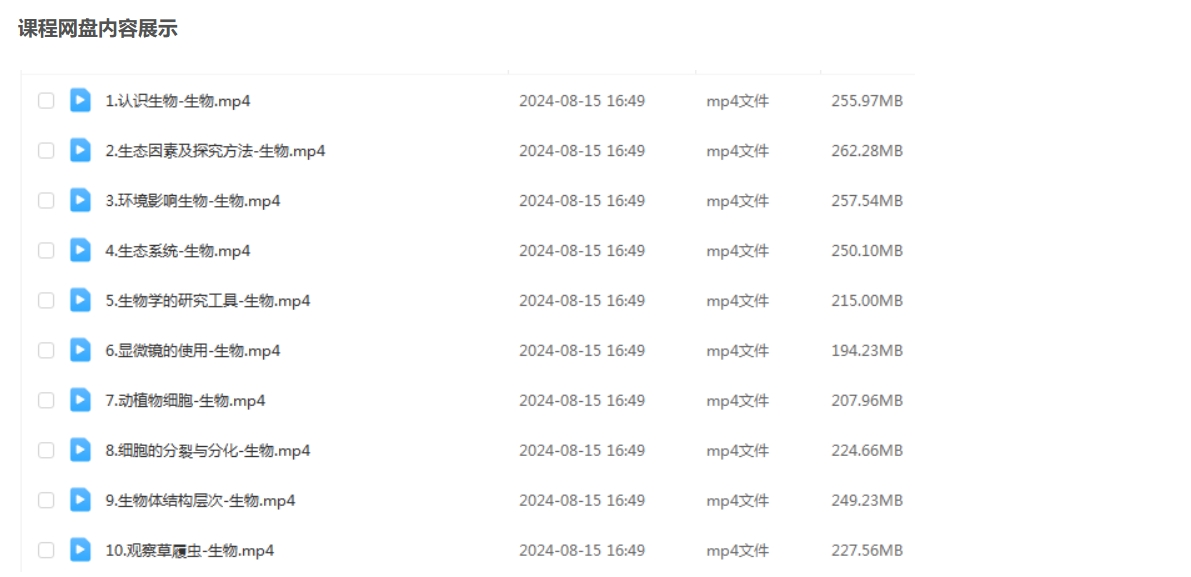Click the 课程网盘内容展示 heading

(98, 29)
